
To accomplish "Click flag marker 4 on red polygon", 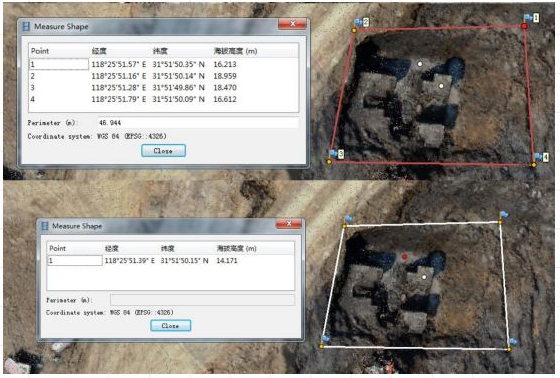I will click(x=541, y=156).
